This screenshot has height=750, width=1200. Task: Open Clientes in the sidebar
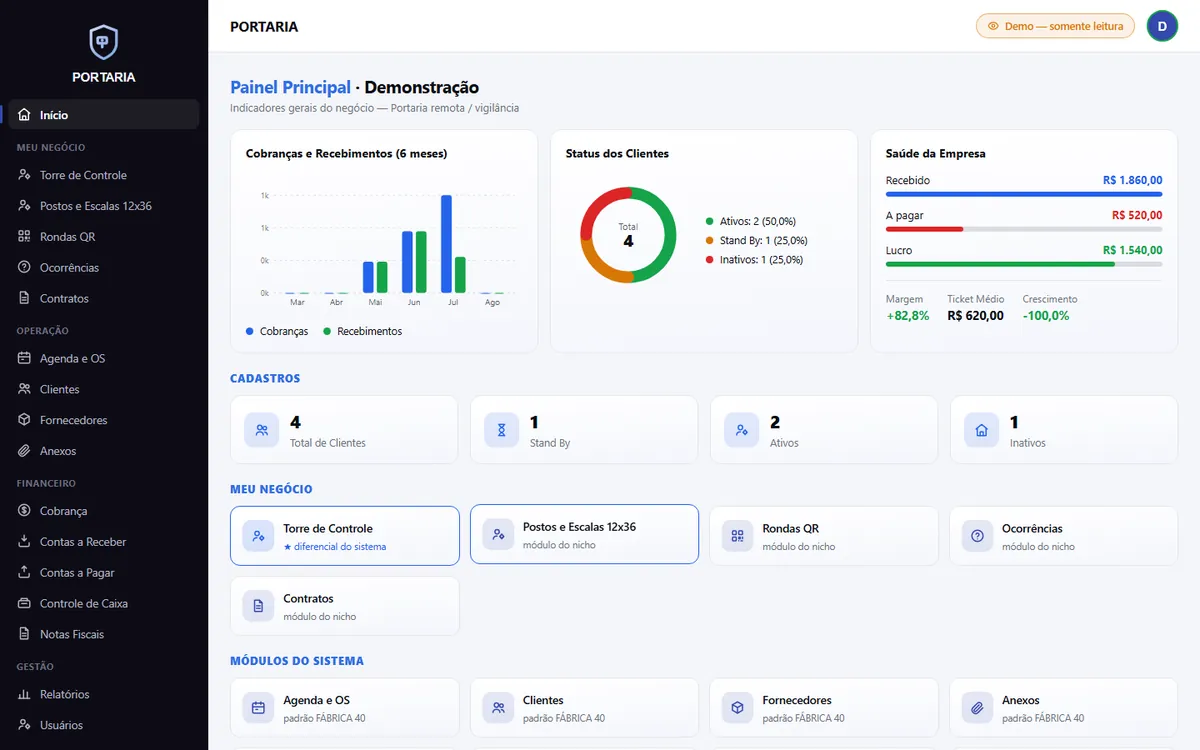[x=104, y=390]
